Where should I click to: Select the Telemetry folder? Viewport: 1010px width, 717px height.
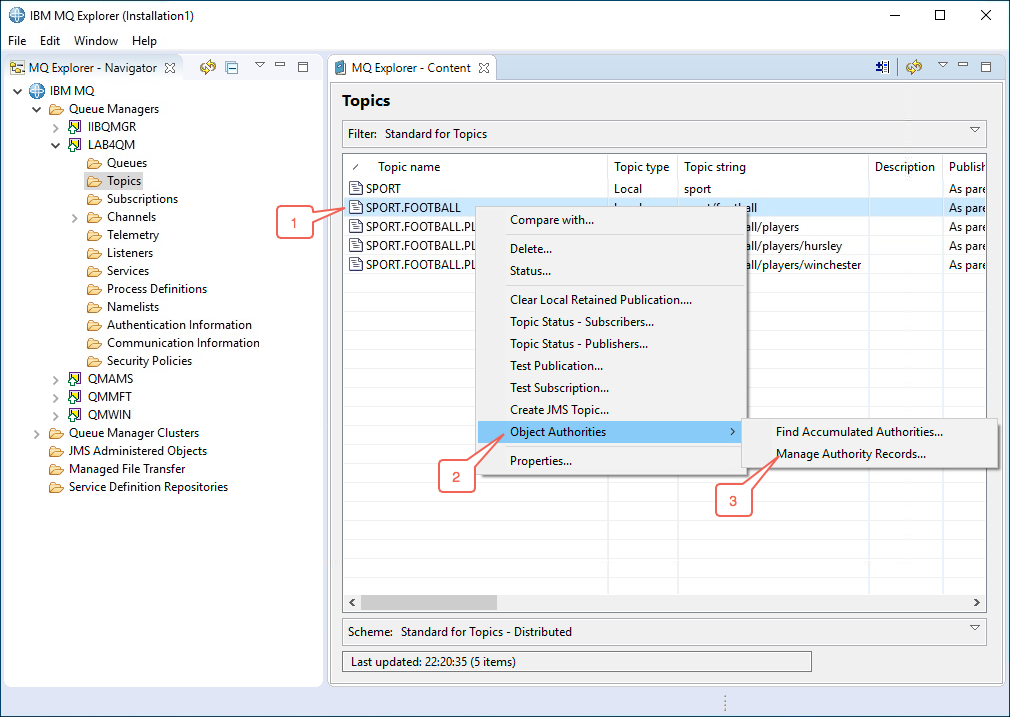pyautogui.click(x=133, y=235)
